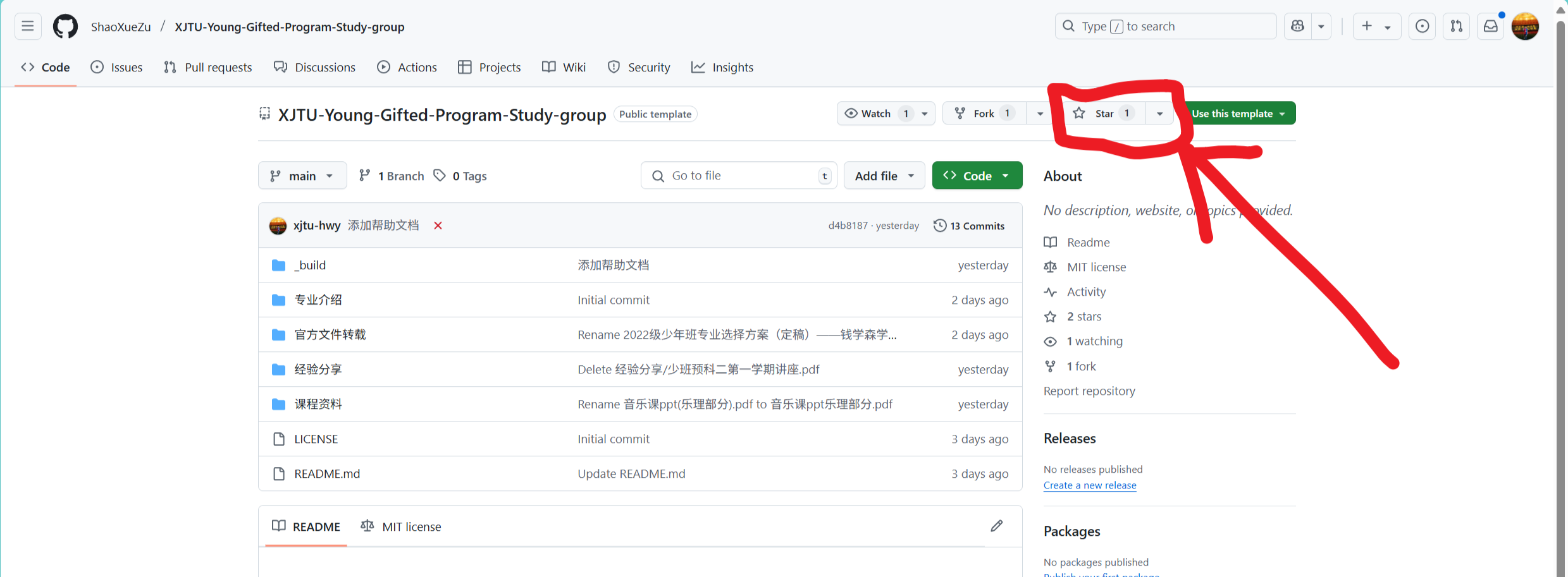Switch to the Insights tab
The image size is (1568, 577).
(722, 67)
